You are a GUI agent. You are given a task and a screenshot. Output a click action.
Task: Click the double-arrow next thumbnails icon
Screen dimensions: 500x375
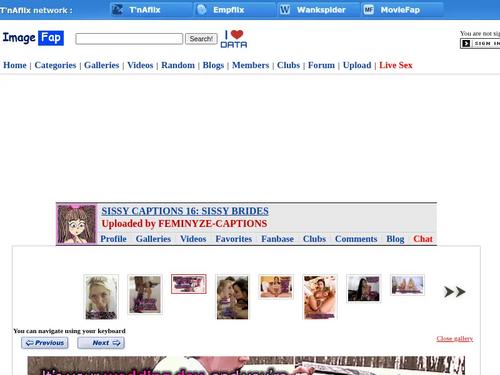coord(455,292)
